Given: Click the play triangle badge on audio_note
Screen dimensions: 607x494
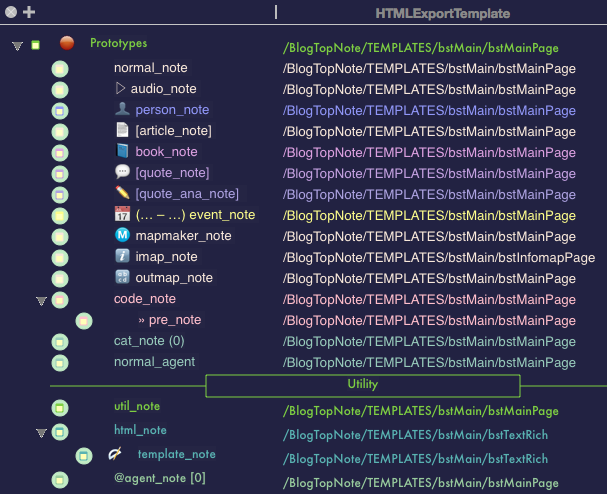Looking at the screenshot, I should point(120,88).
